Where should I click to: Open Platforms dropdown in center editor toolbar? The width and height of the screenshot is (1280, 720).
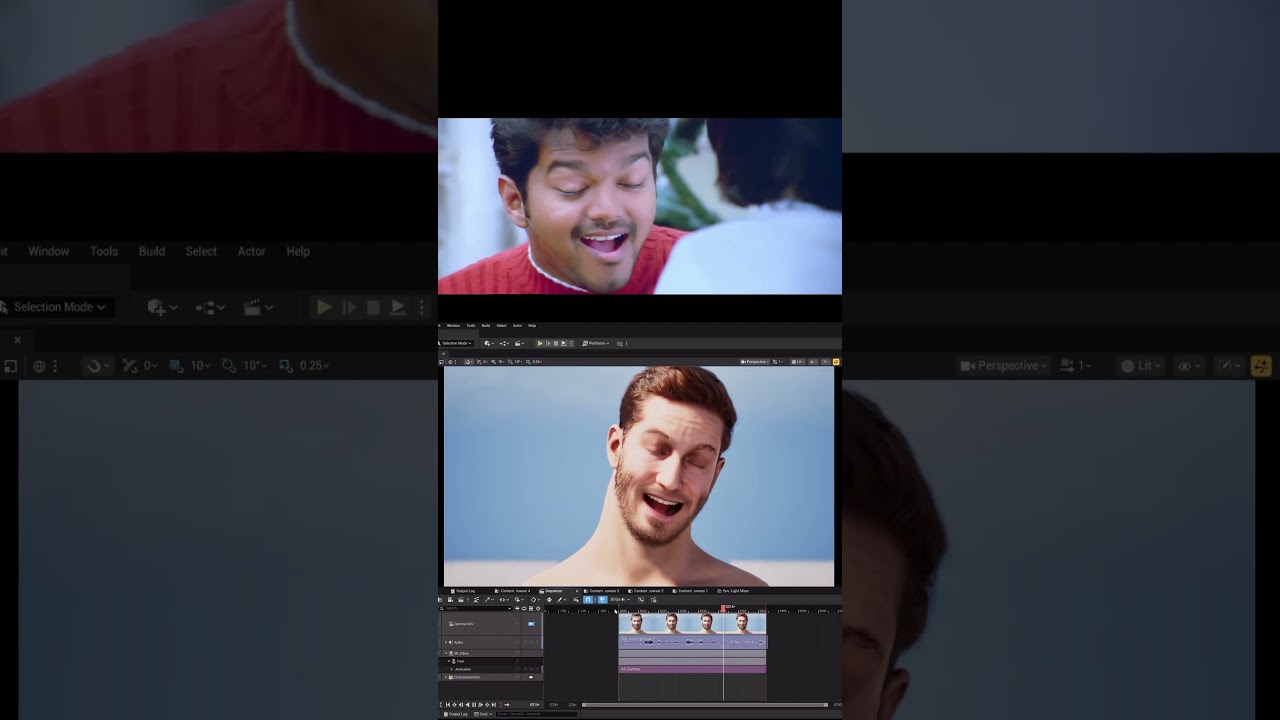click(x=596, y=343)
